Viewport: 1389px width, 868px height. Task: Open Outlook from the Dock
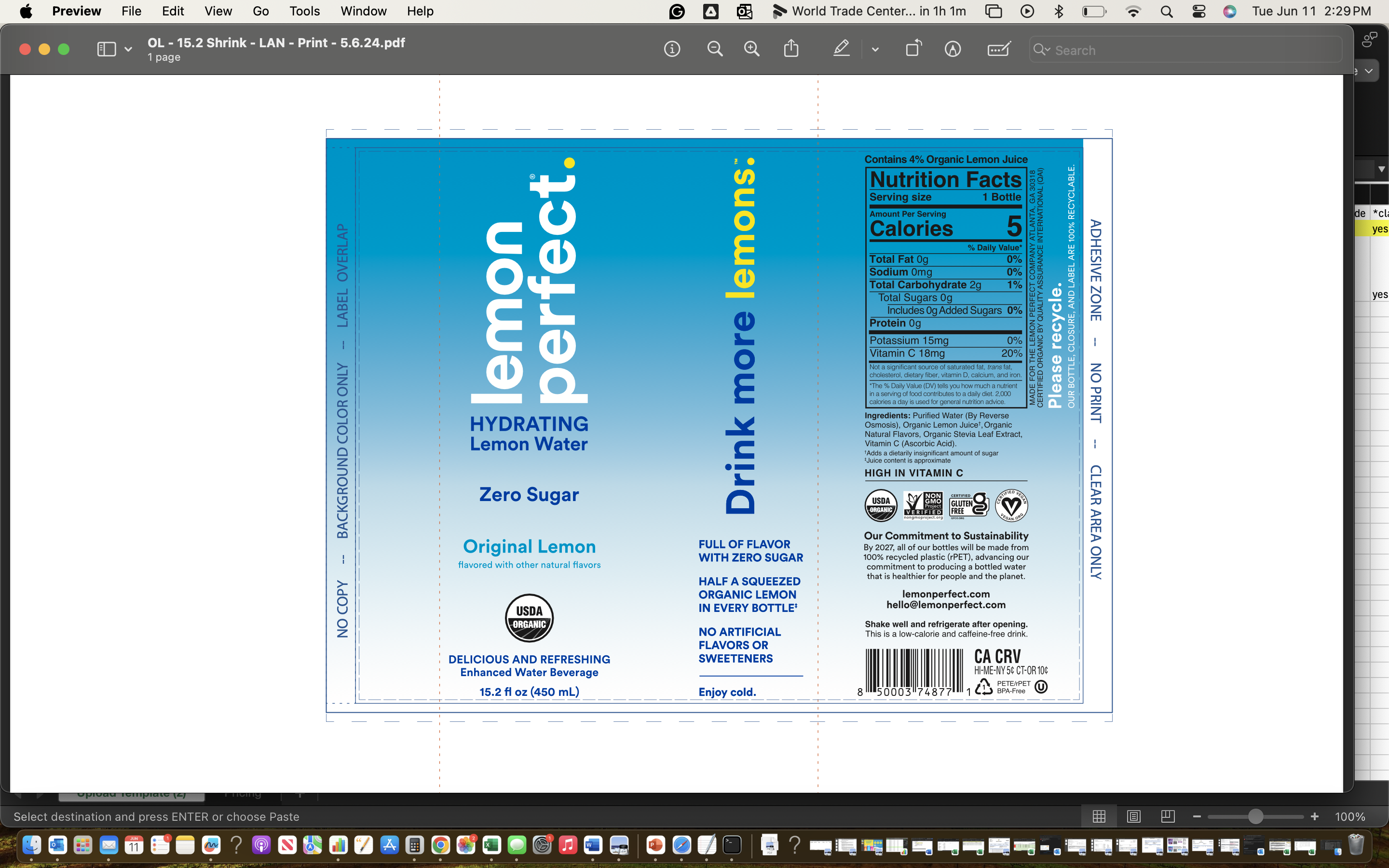(x=57, y=845)
